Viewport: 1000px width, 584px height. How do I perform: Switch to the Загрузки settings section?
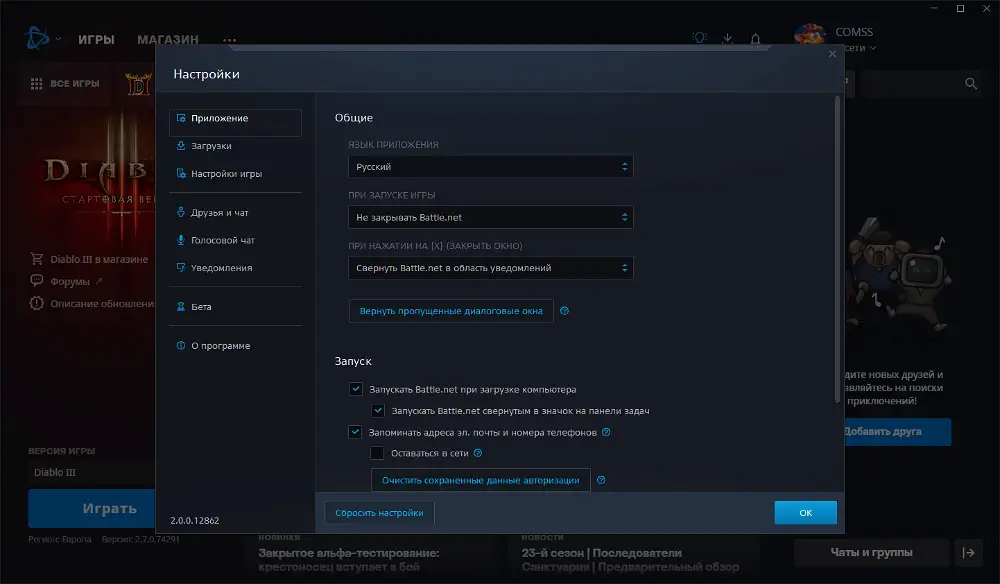click(x=213, y=148)
